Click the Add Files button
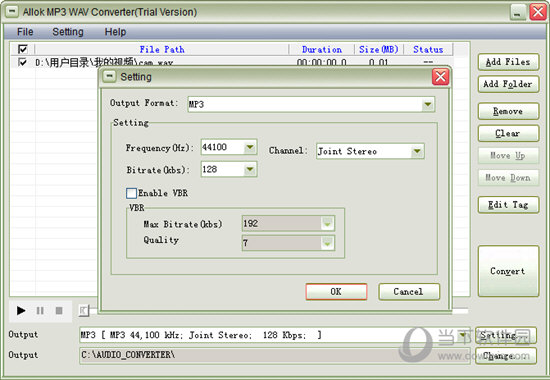 tap(508, 62)
